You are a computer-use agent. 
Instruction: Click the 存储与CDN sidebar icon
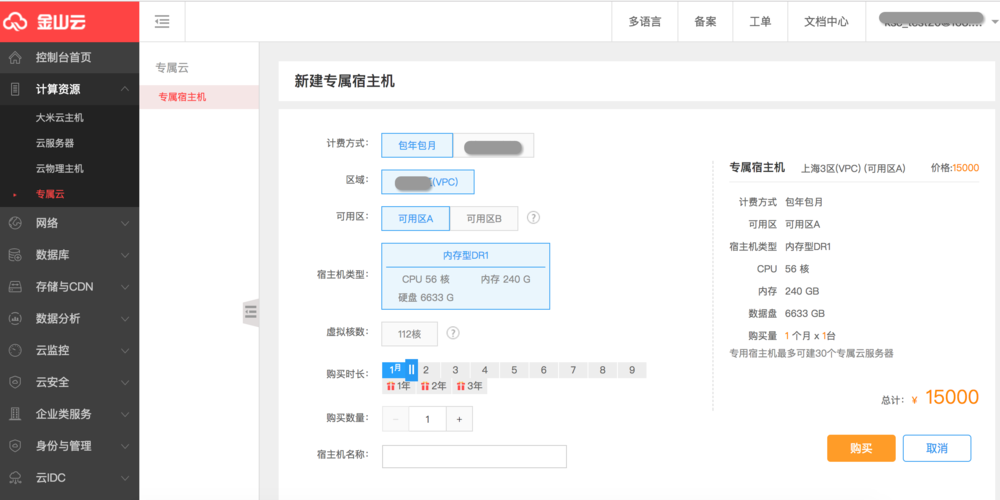(15, 287)
